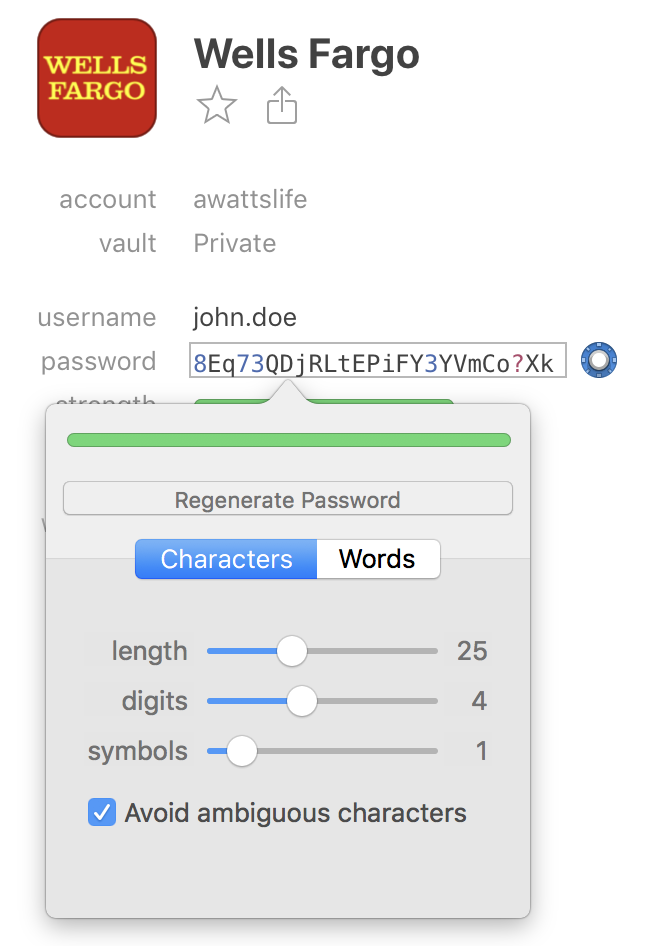
Task: Click the Private vault value
Action: [x=235, y=243]
